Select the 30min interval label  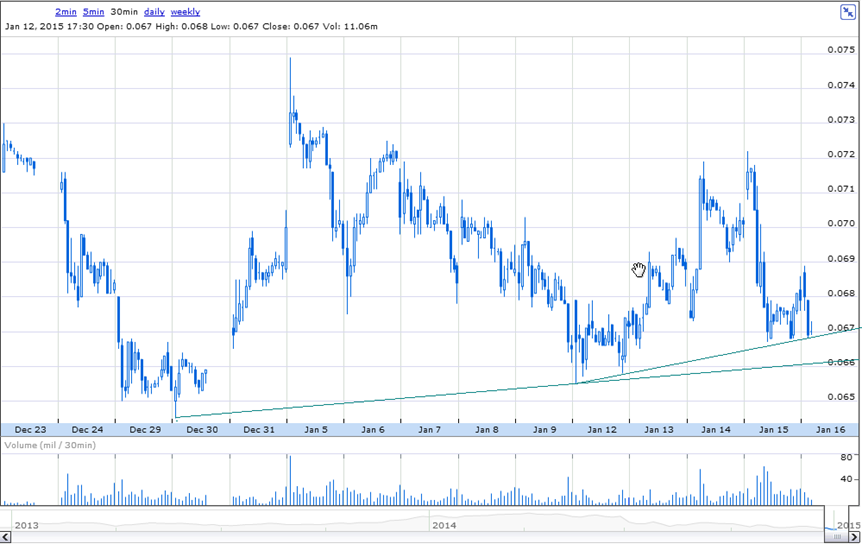click(124, 12)
